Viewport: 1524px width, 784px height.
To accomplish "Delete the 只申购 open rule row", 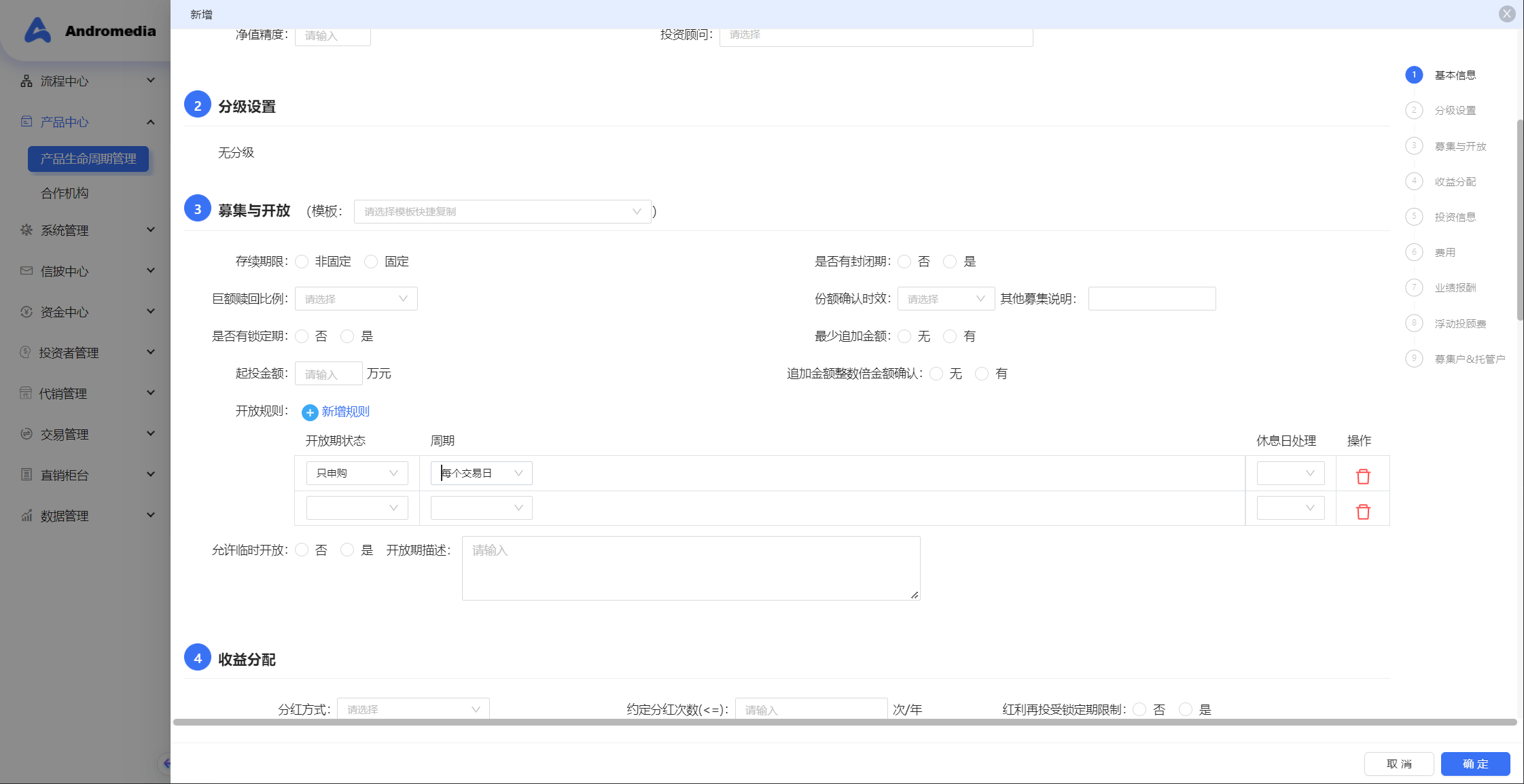I will pos(1363,476).
